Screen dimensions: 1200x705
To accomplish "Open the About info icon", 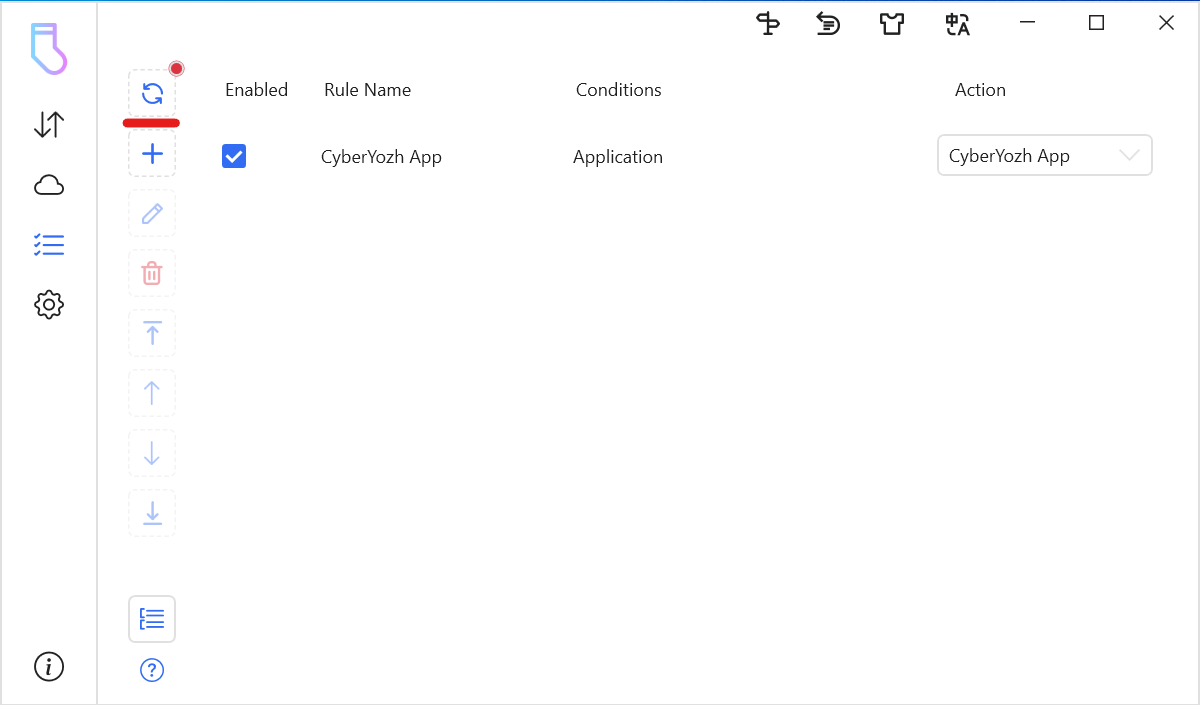I will (x=49, y=666).
